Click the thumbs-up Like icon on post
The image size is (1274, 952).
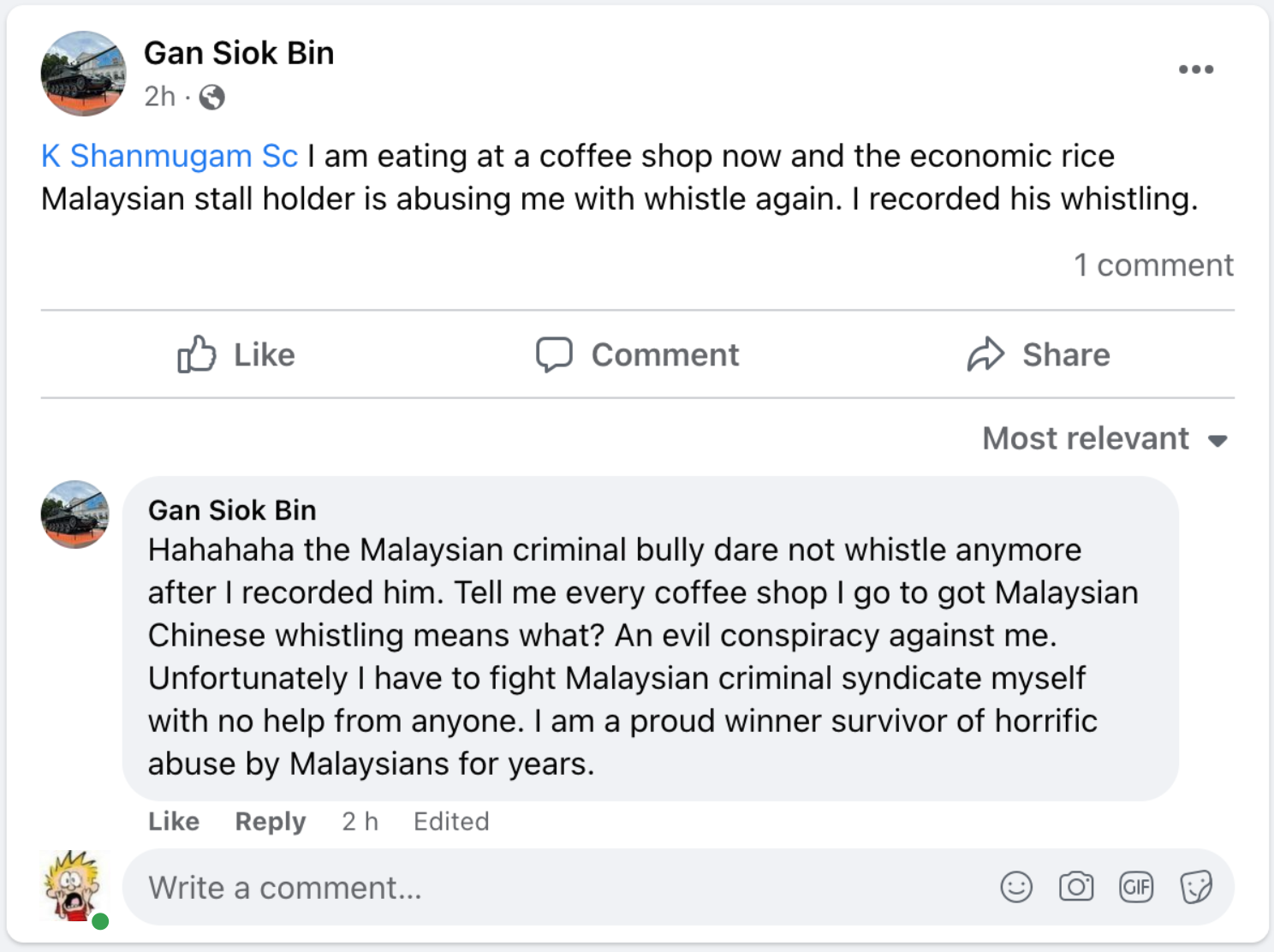tap(196, 354)
